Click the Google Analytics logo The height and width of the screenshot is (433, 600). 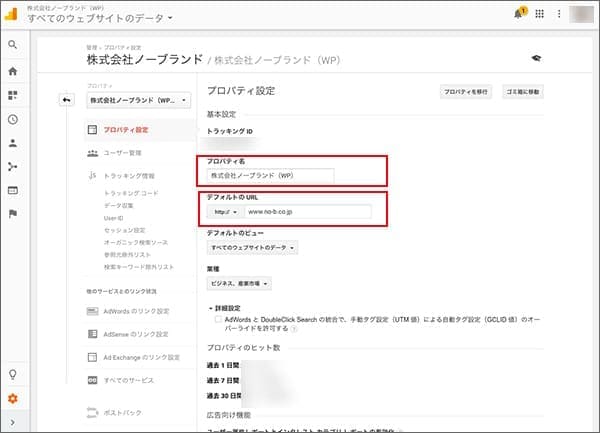pyautogui.click(x=11, y=13)
